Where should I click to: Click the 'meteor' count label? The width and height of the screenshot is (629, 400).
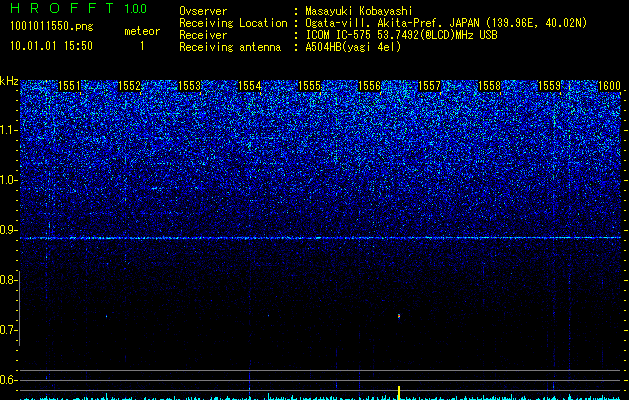pos(142,31)
